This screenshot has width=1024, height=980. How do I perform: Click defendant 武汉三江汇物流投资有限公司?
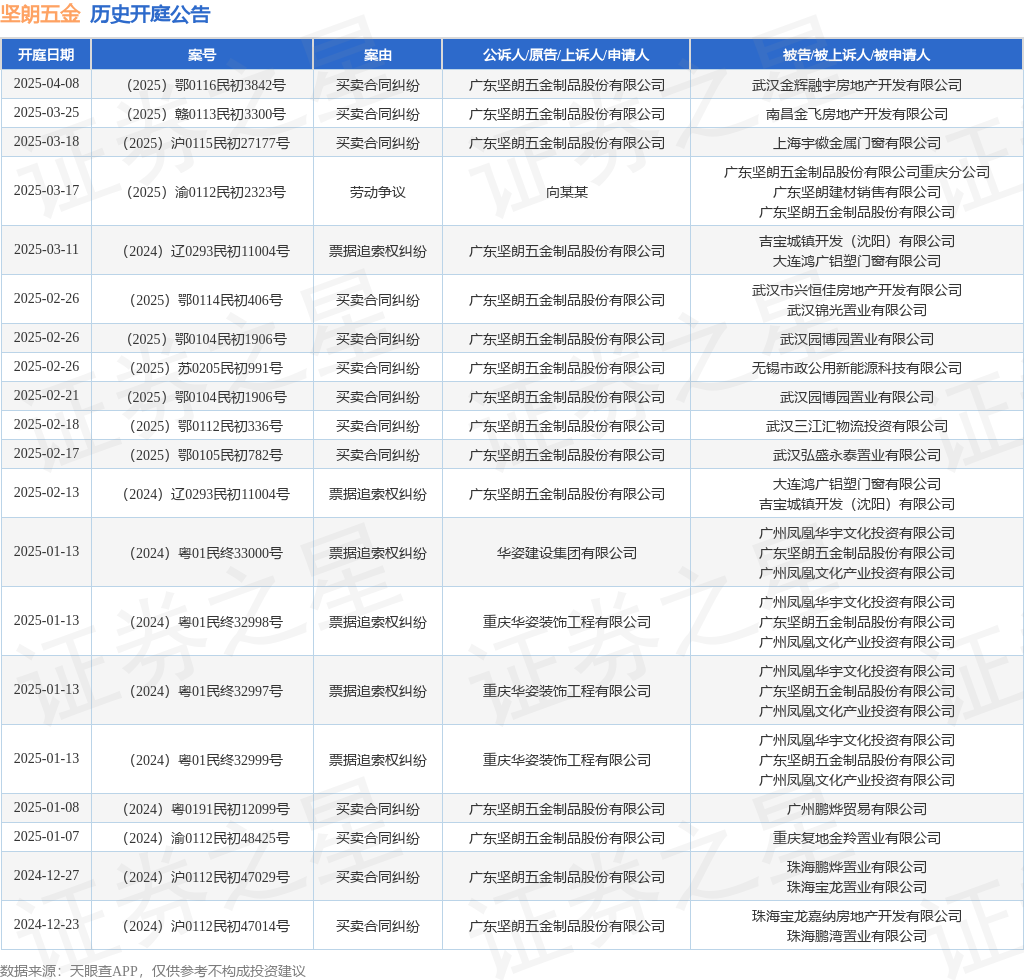click(x=857, y=426)
